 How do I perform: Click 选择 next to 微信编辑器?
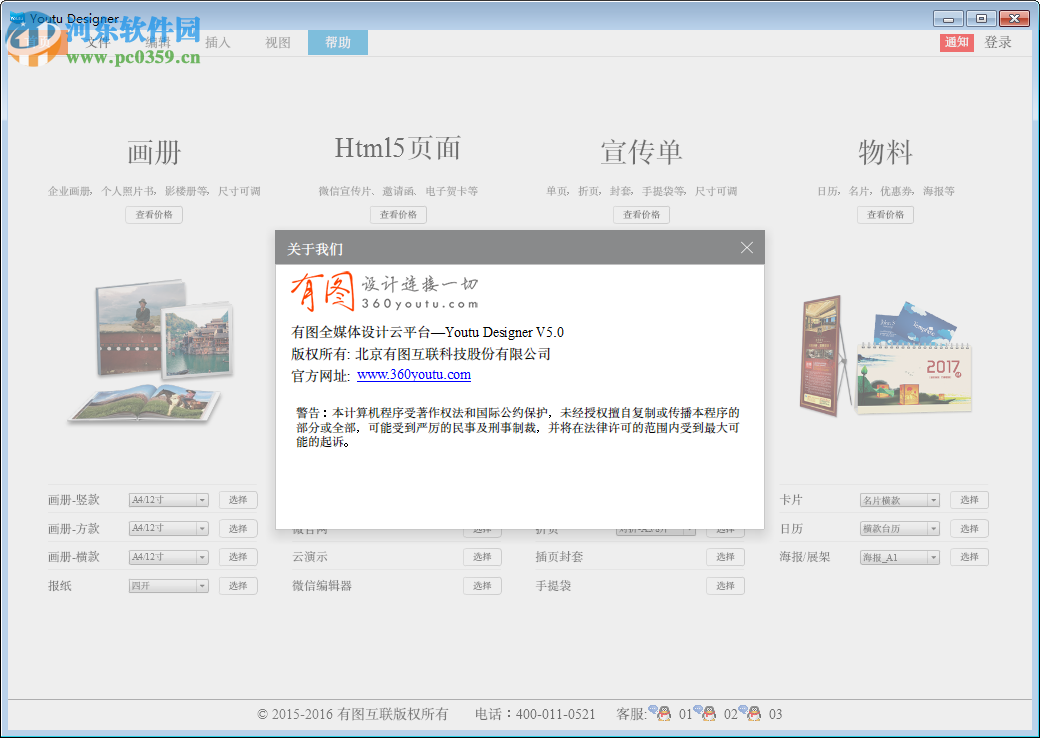482,585
